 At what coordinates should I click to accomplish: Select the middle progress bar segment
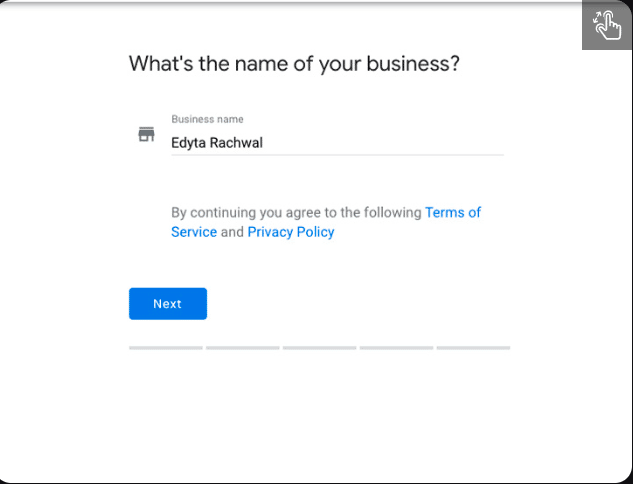pos(319,348)
